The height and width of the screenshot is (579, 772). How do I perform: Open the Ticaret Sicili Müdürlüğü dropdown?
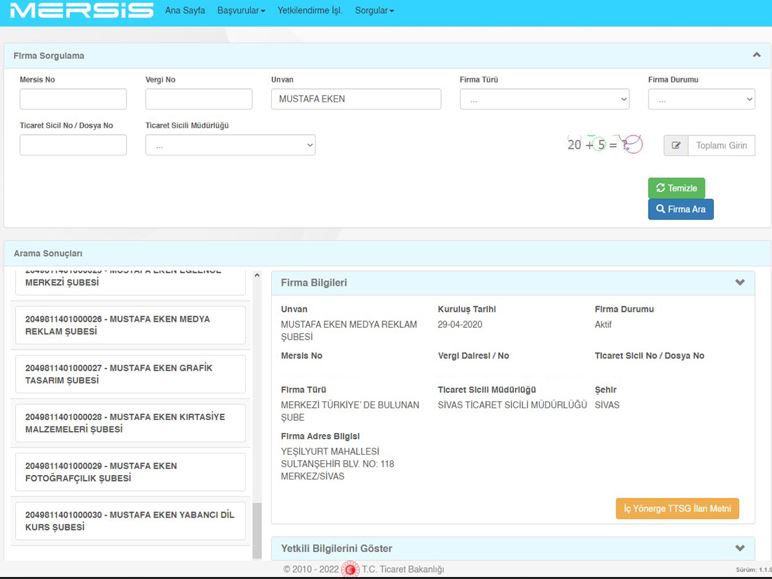pos(230,145)
